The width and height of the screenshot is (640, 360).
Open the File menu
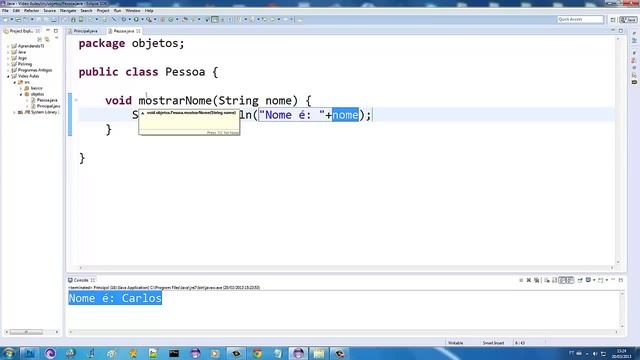[5, 11]
